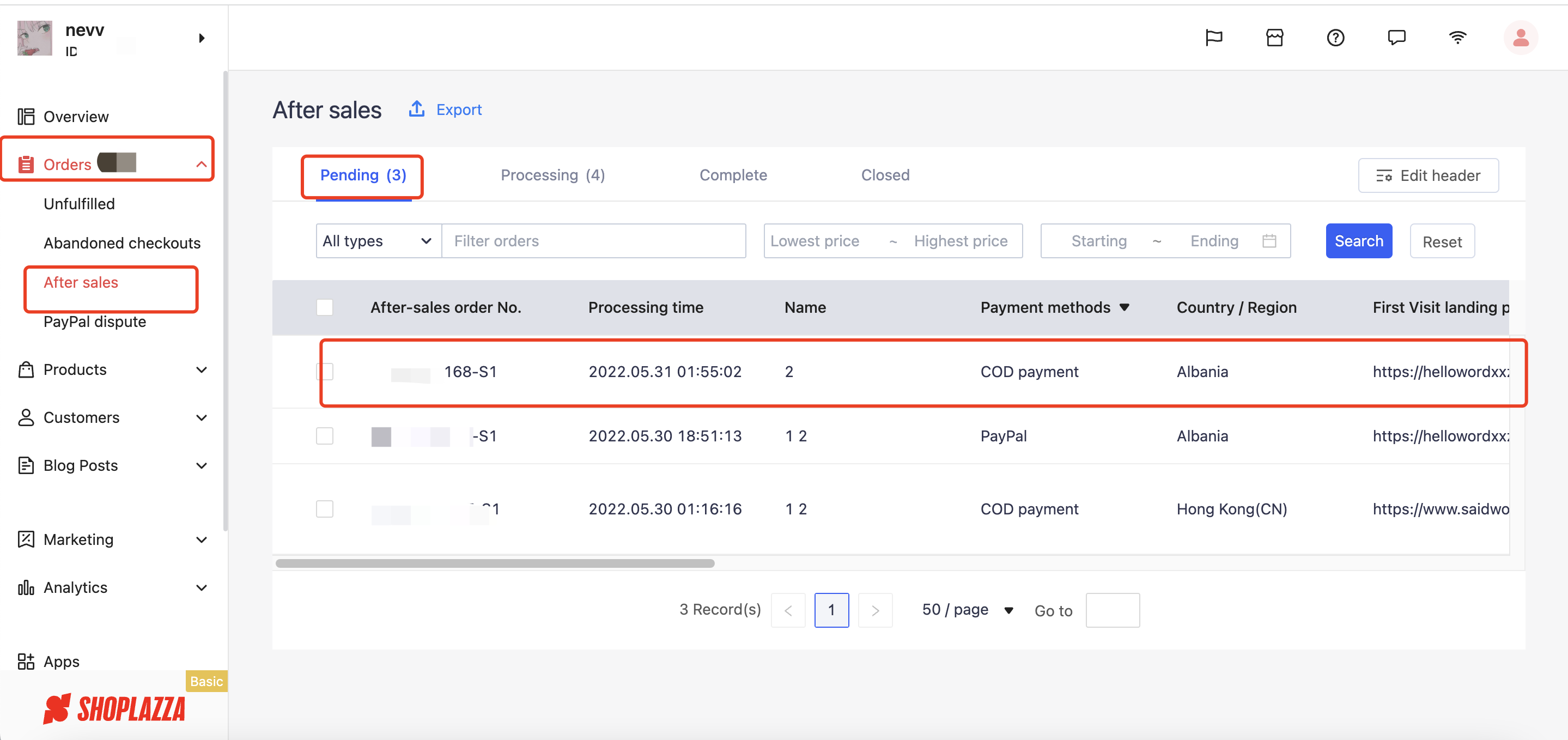Screen dimensions: 1568x740
Task: Open the Payment methods filter arrow
Action: pos(1125,307)
